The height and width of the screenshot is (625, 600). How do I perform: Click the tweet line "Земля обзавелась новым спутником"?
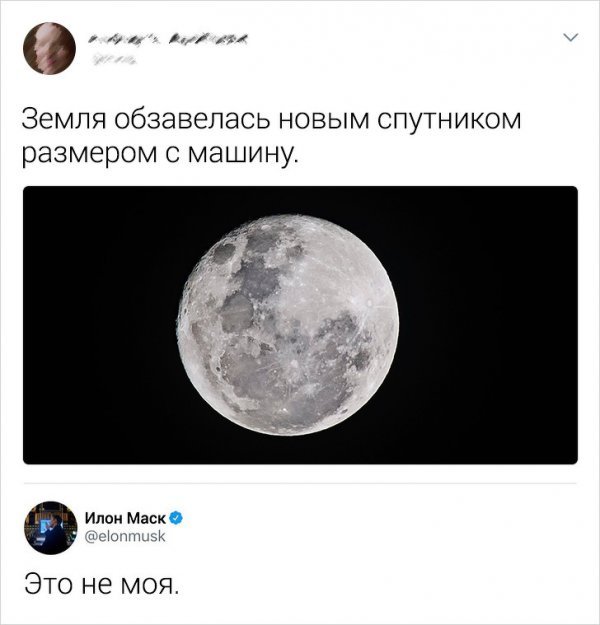coord(271,120)
